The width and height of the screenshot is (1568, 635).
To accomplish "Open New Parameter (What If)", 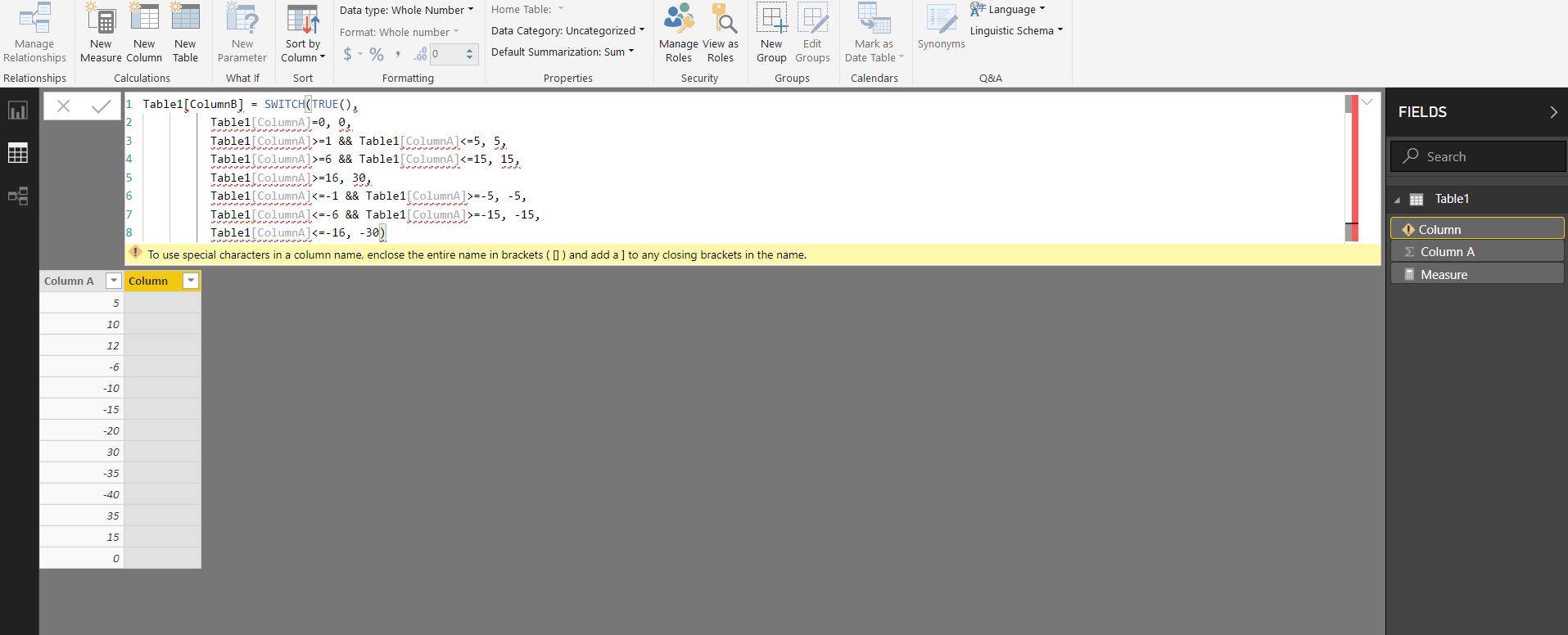I will 242,33.
